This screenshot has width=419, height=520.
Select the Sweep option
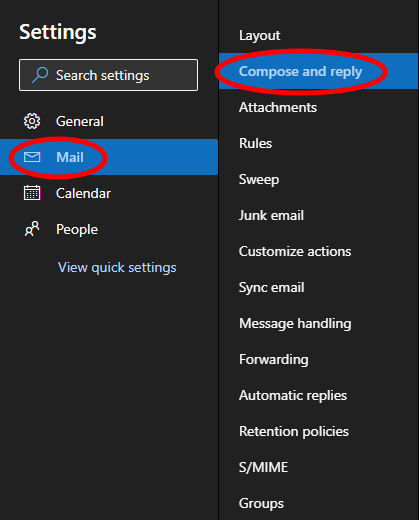click(318, 179)
